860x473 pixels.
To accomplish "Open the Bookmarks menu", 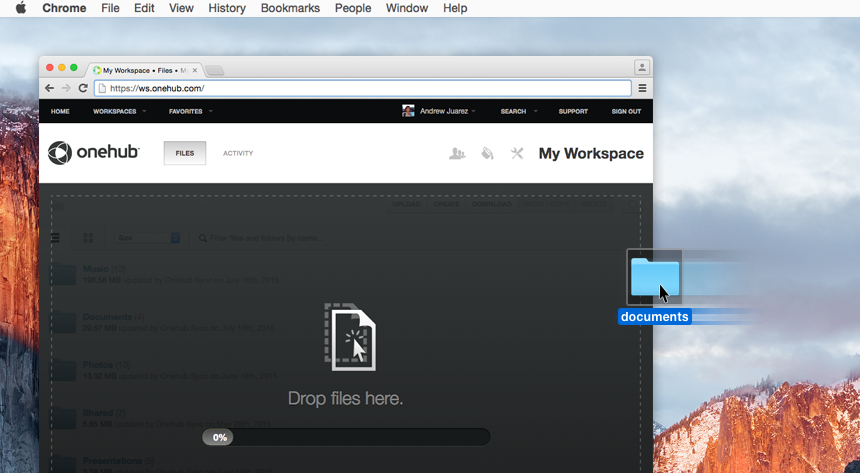I will pyautogui.click(x=290, y=8).
